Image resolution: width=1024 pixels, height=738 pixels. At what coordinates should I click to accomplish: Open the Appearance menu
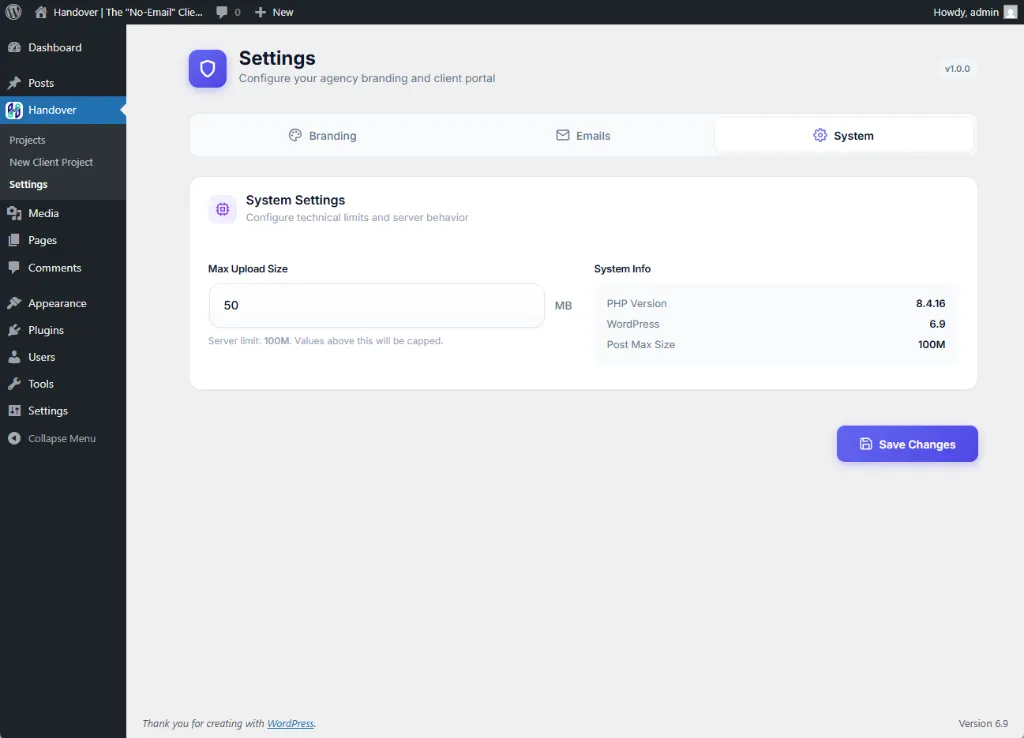[57, 303]
